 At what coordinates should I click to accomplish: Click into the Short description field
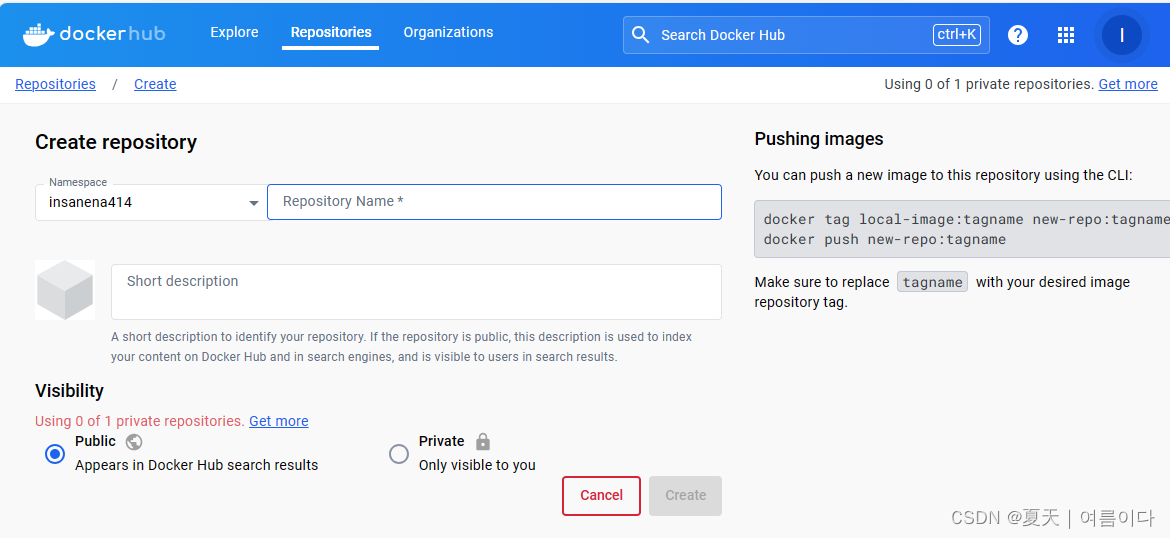(416, 291)
